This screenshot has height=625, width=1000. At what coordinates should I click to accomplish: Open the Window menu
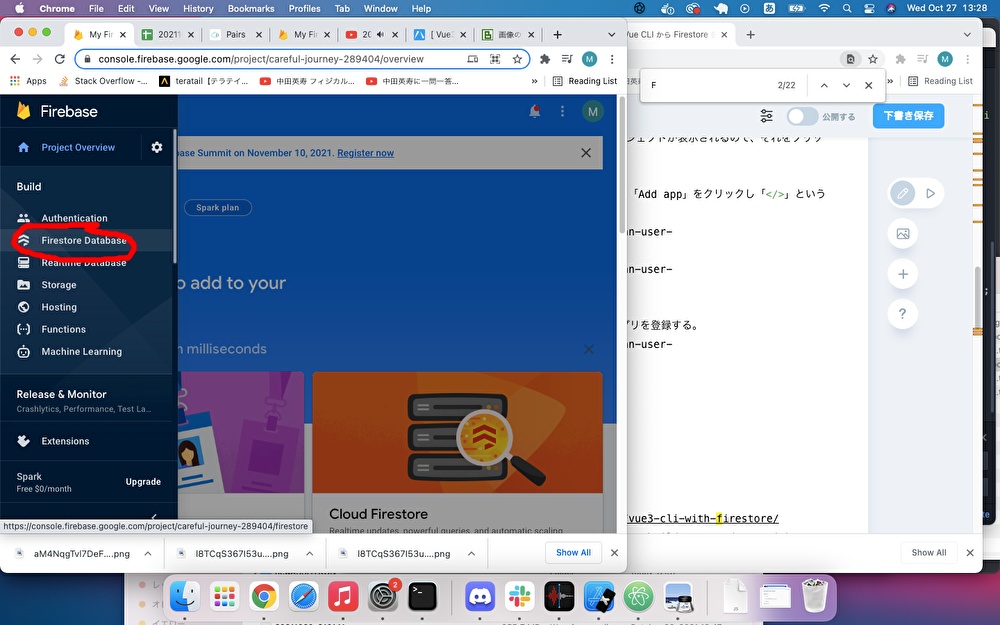[x=380, y=8]
